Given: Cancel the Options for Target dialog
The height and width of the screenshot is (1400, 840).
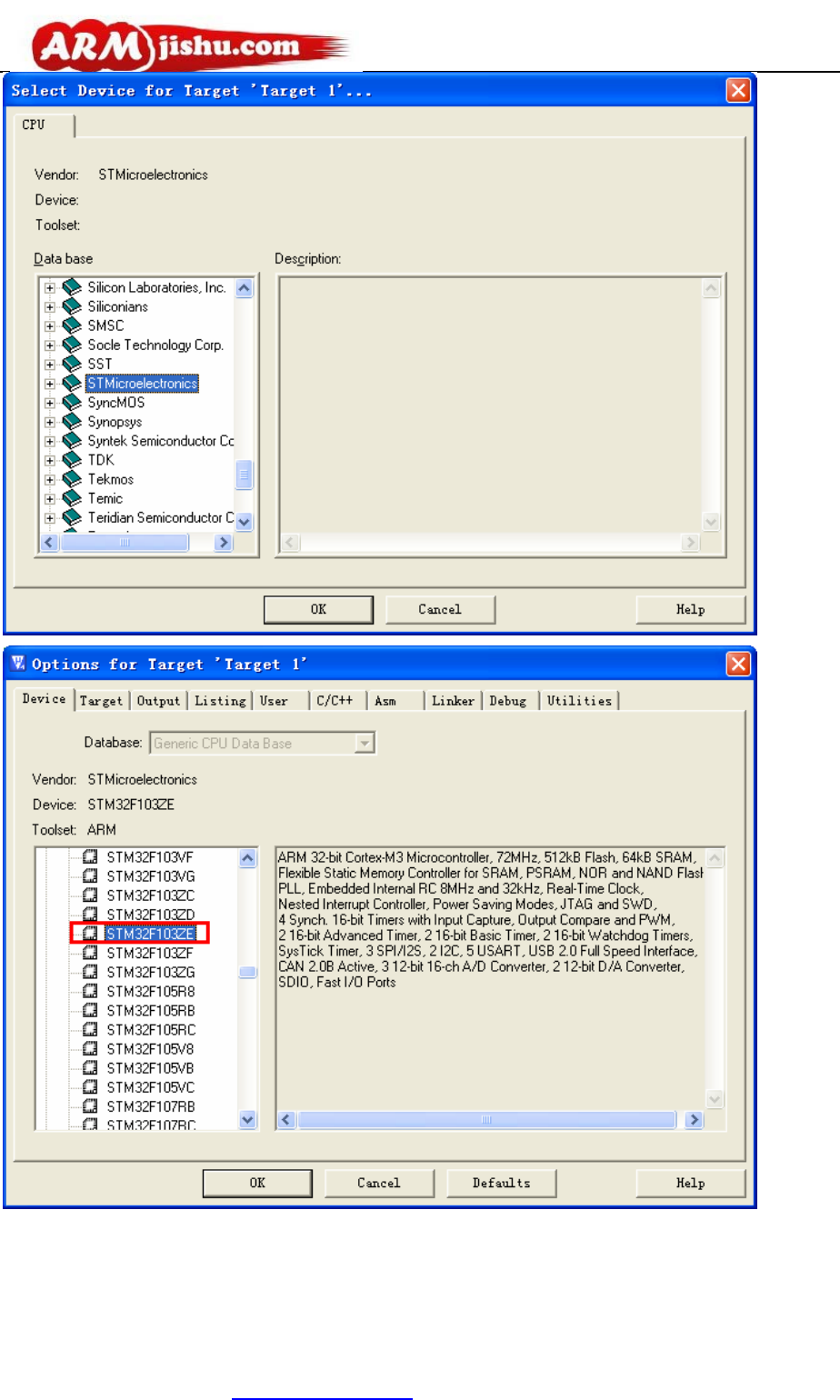Looking at the screenshot, I should (x=379, y=1183).
